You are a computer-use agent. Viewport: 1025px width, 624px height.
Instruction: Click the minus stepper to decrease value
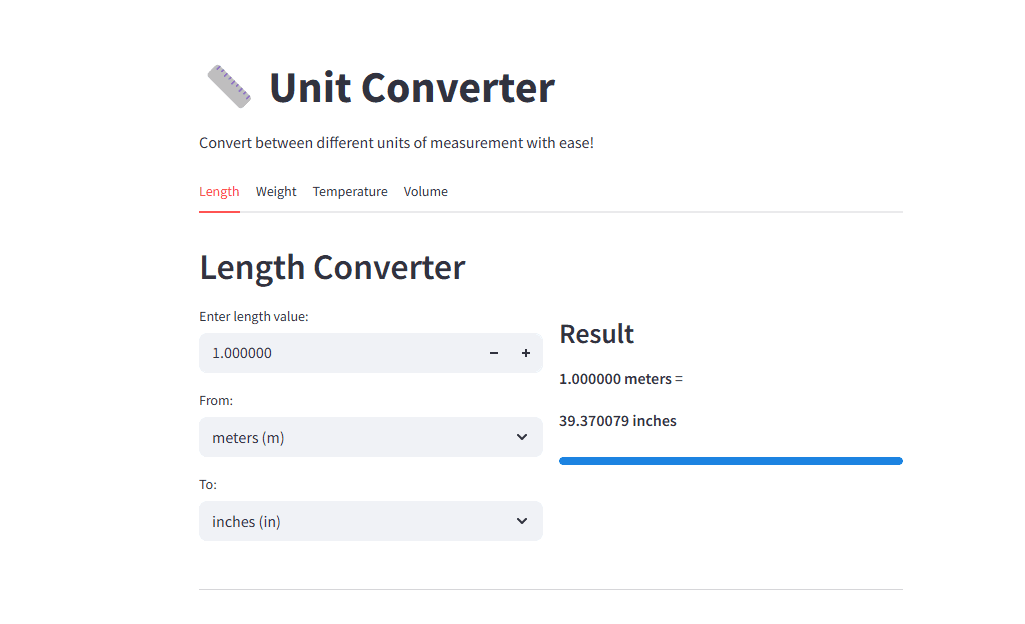pos(493,352)
